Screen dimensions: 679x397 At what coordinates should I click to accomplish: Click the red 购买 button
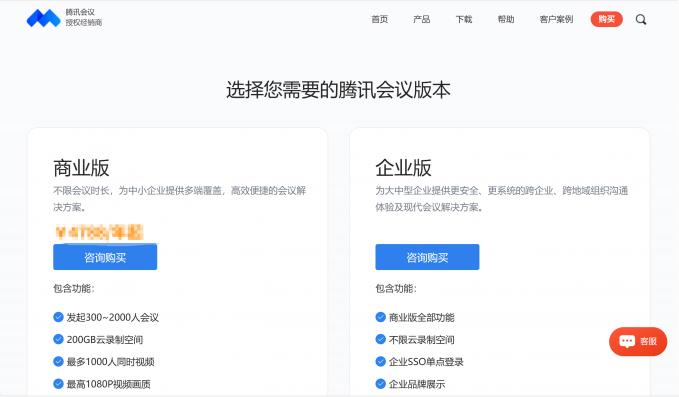click(606, 19)
